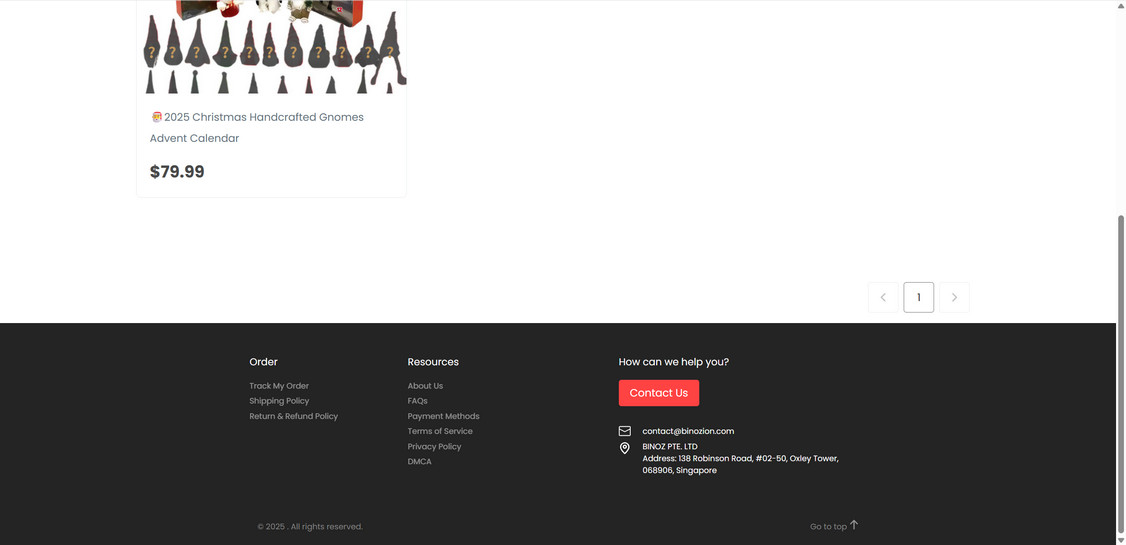The height and width of the screenshot is (545, 1126).
Task: Open the Christmas Handcrafted Gnomes Advent Calendar title
Action: tap(256, 127)
